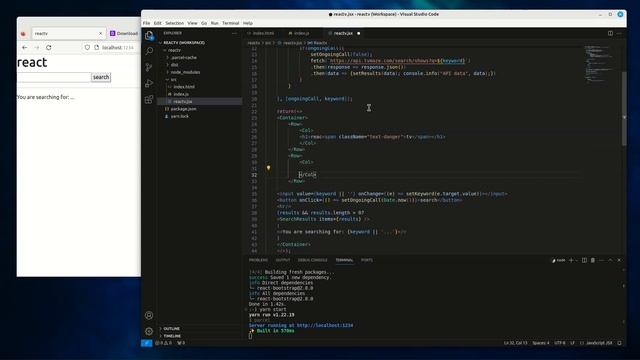Expand the TIMELINE section
The image size is (640, 360).
[172, 336]
